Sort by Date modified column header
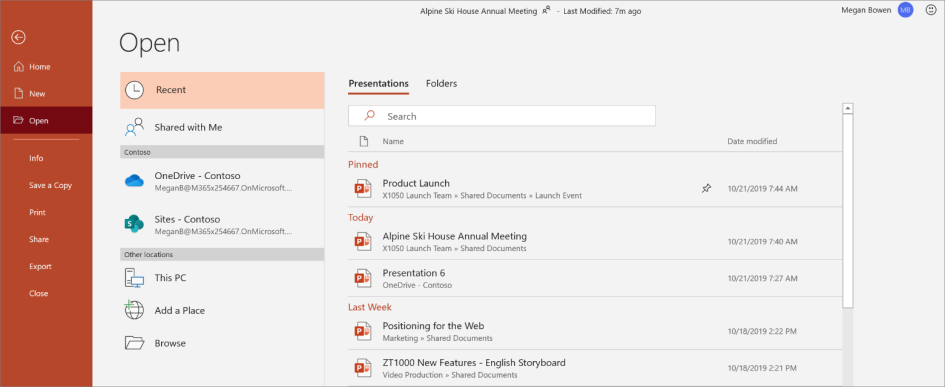 pyautogui.click(x=752, y=142)
